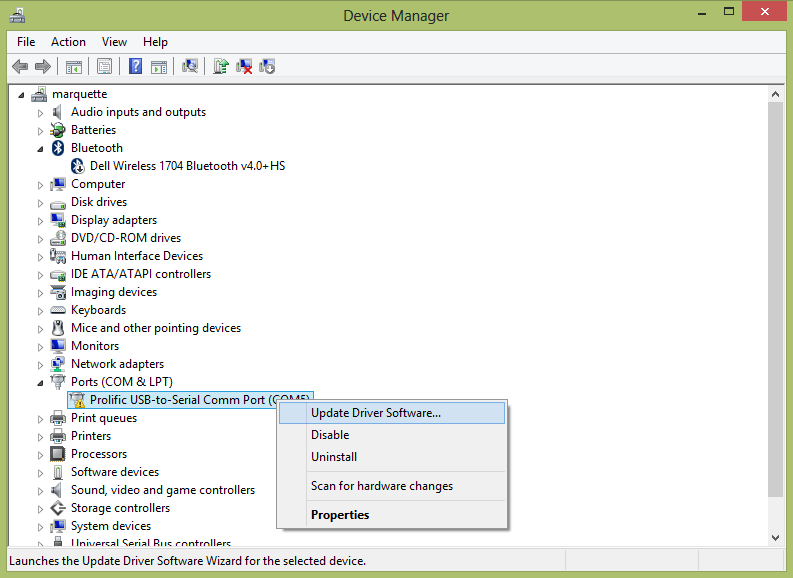Select the Dell Wireless 1704 Bluetooth v4.0+HS entry
This screenshot has width=793, height=578.
(x=187, y=166)
